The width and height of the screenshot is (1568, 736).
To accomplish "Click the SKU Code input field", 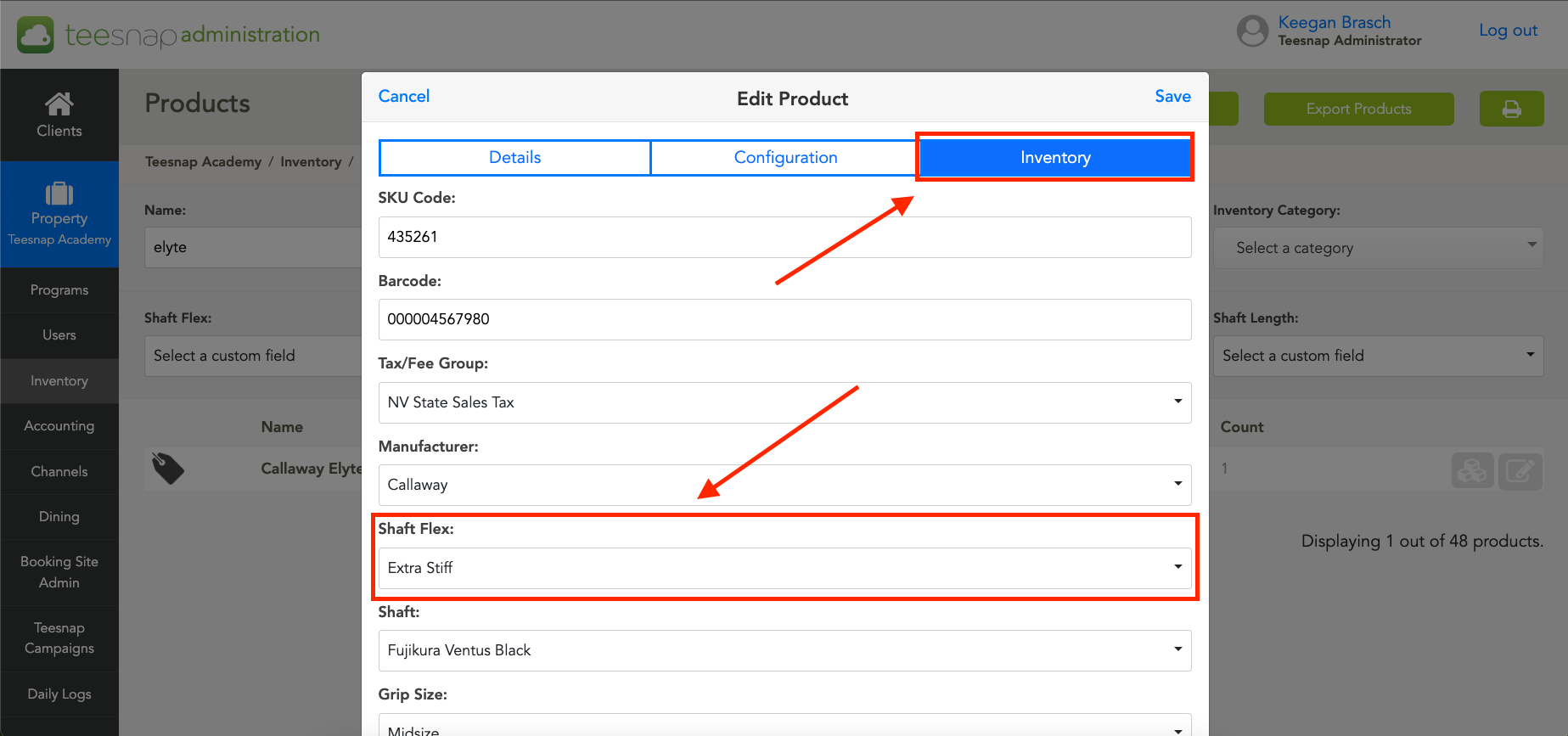I will coord(784,237).
